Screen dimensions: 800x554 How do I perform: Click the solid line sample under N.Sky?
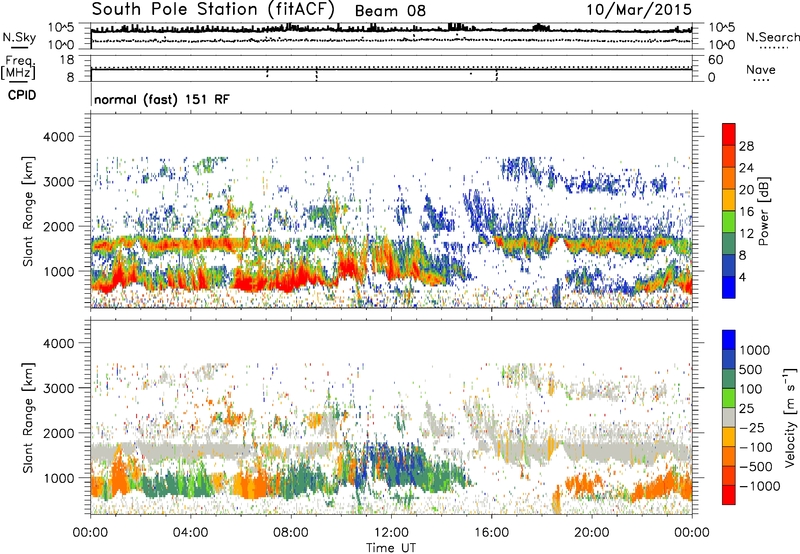(19, 48)
